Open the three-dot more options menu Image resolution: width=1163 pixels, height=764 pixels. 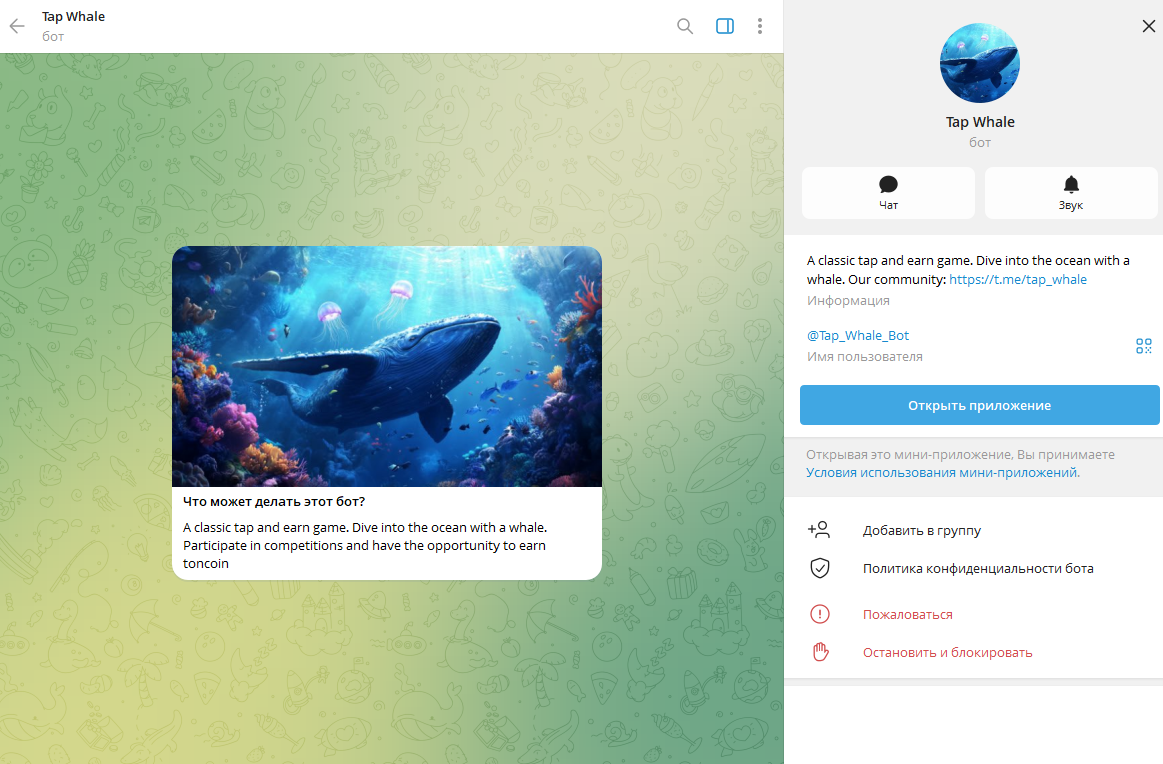(760, 26)
